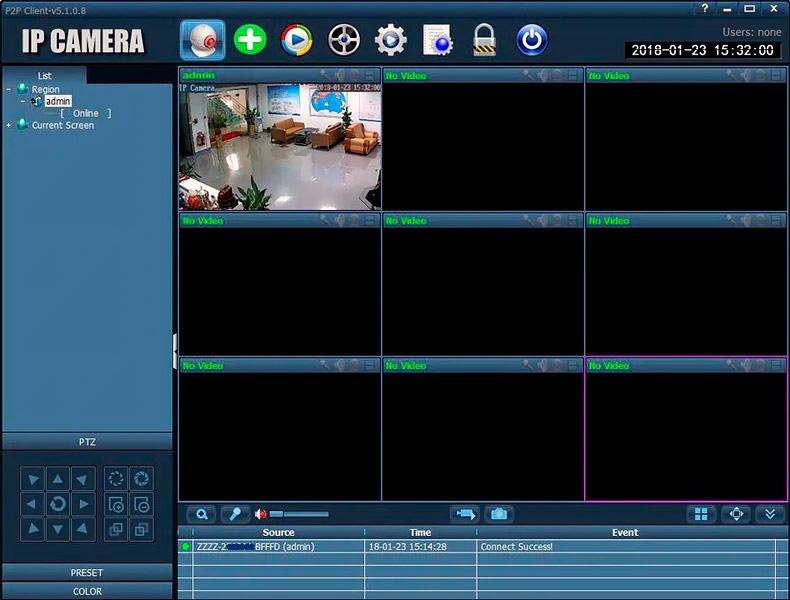Open the live camera view icon
This screenshot has height=600, width=790.
click(x=203, y=40)
